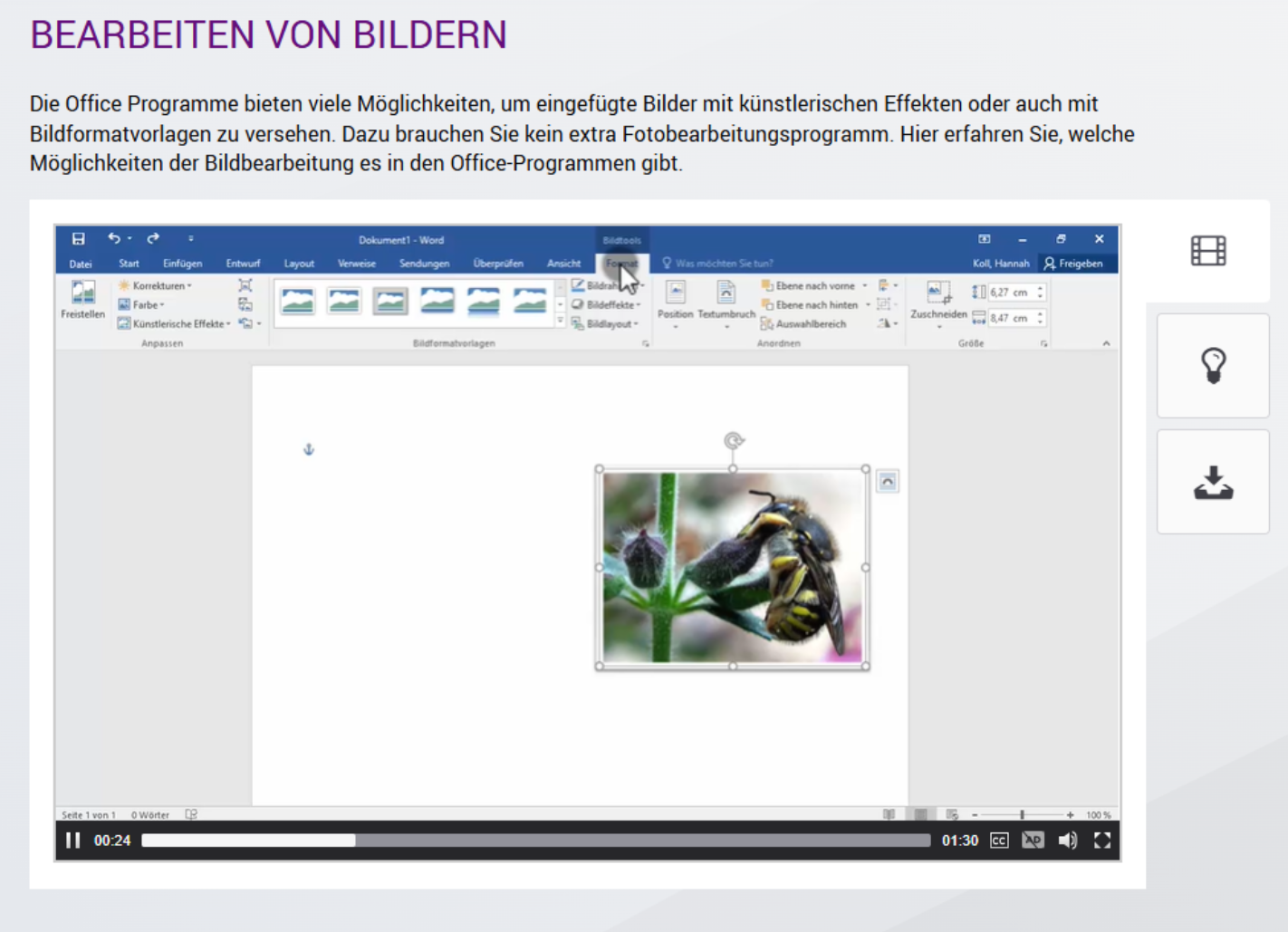The width and height of the screenshot is (1288, 932).
Task: Click the Freigeben share button
Action: [1074, 264]
